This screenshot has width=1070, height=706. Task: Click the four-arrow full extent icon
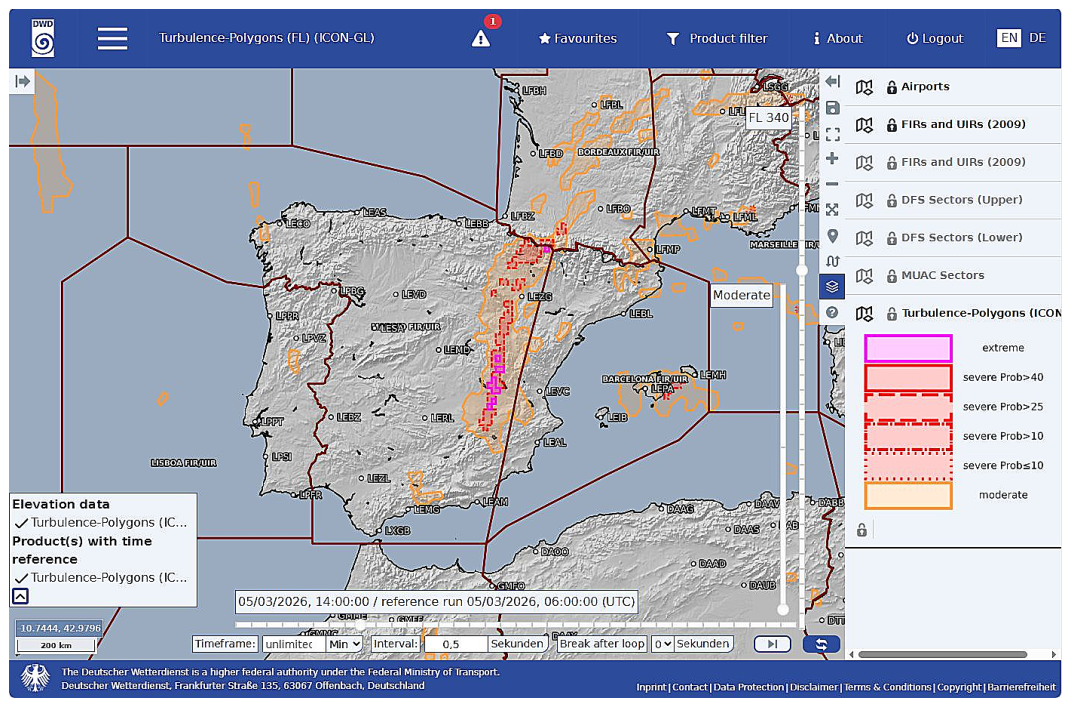click(x=832, y=210)
